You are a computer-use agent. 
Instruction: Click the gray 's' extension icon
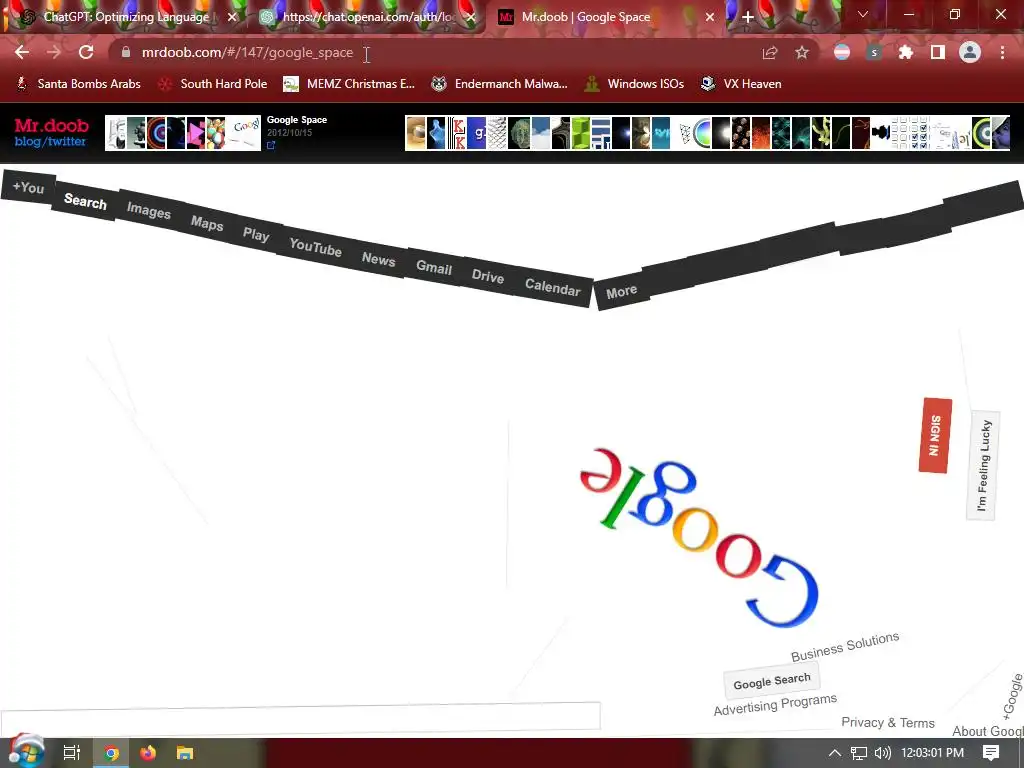(x=874, y=52)
